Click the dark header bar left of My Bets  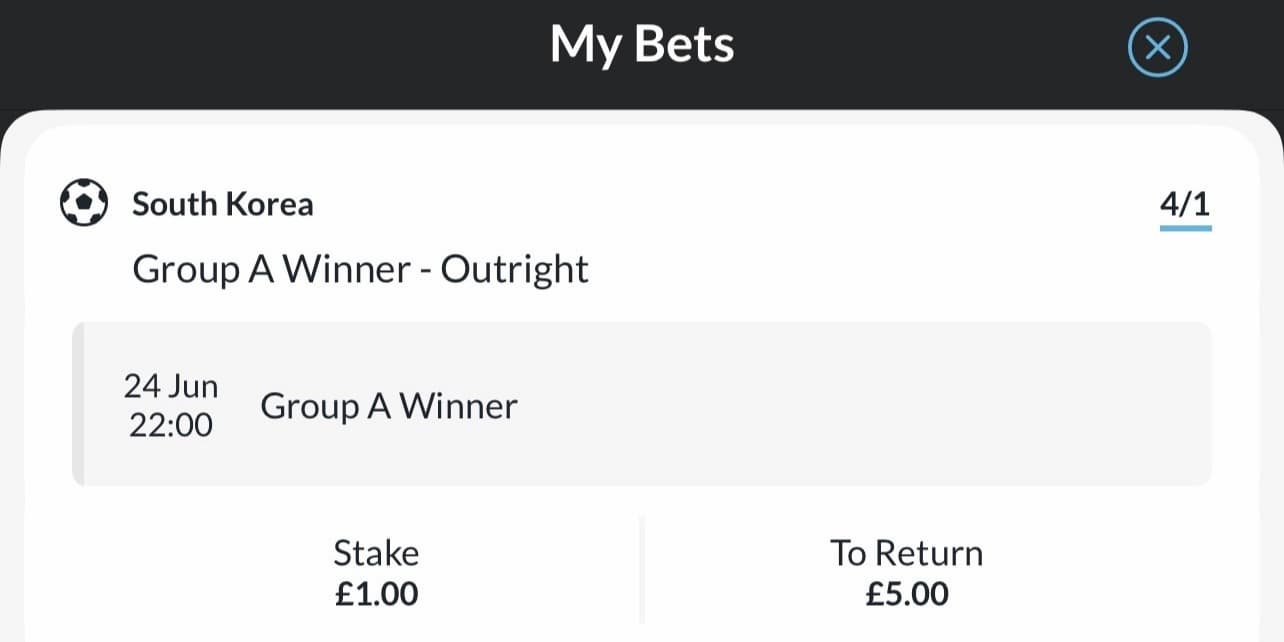point(250,48)
